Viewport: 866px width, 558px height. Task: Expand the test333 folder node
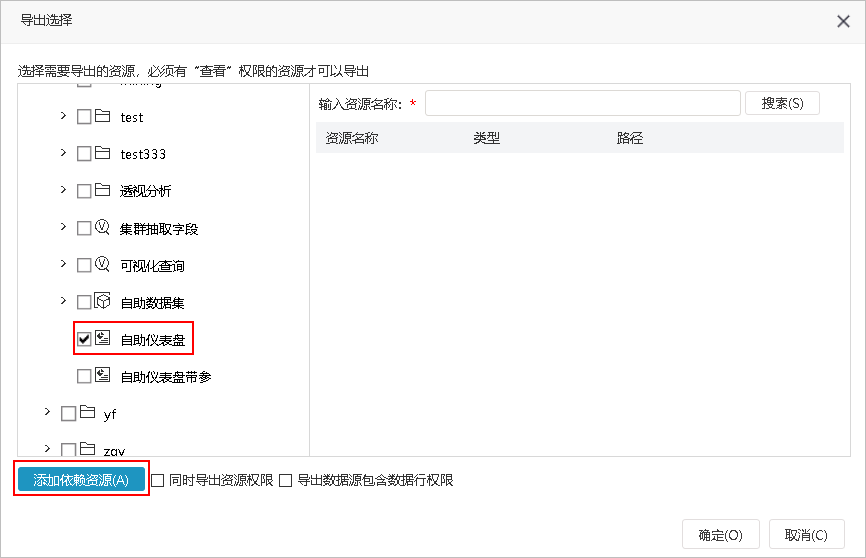tap(63, 152)
